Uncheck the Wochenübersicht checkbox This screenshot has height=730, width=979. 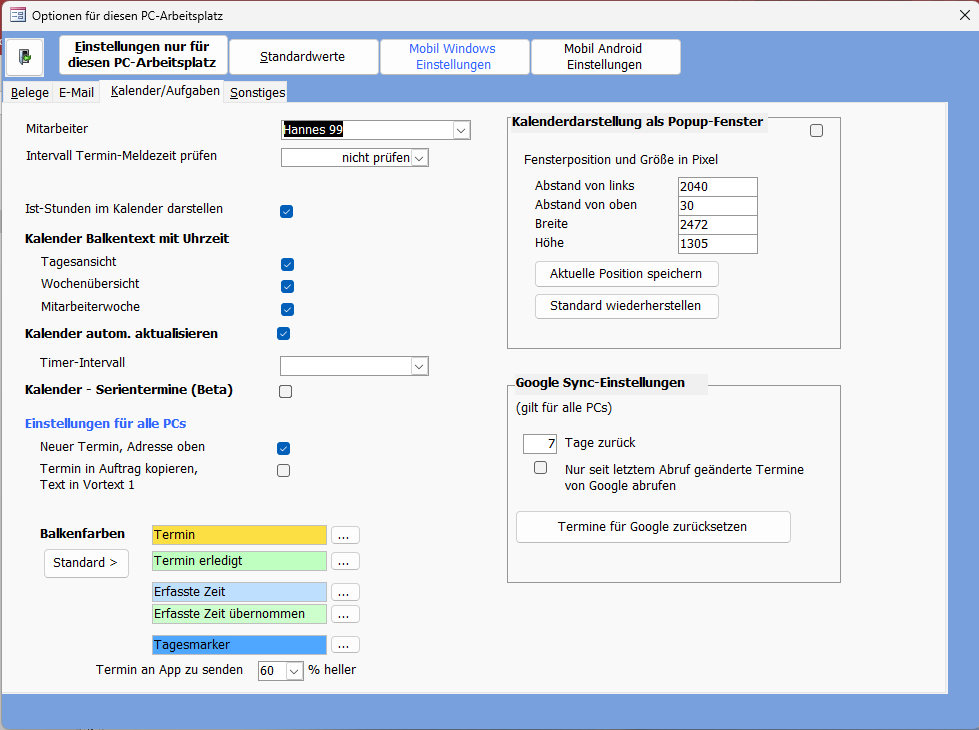[x=287, y=286]
